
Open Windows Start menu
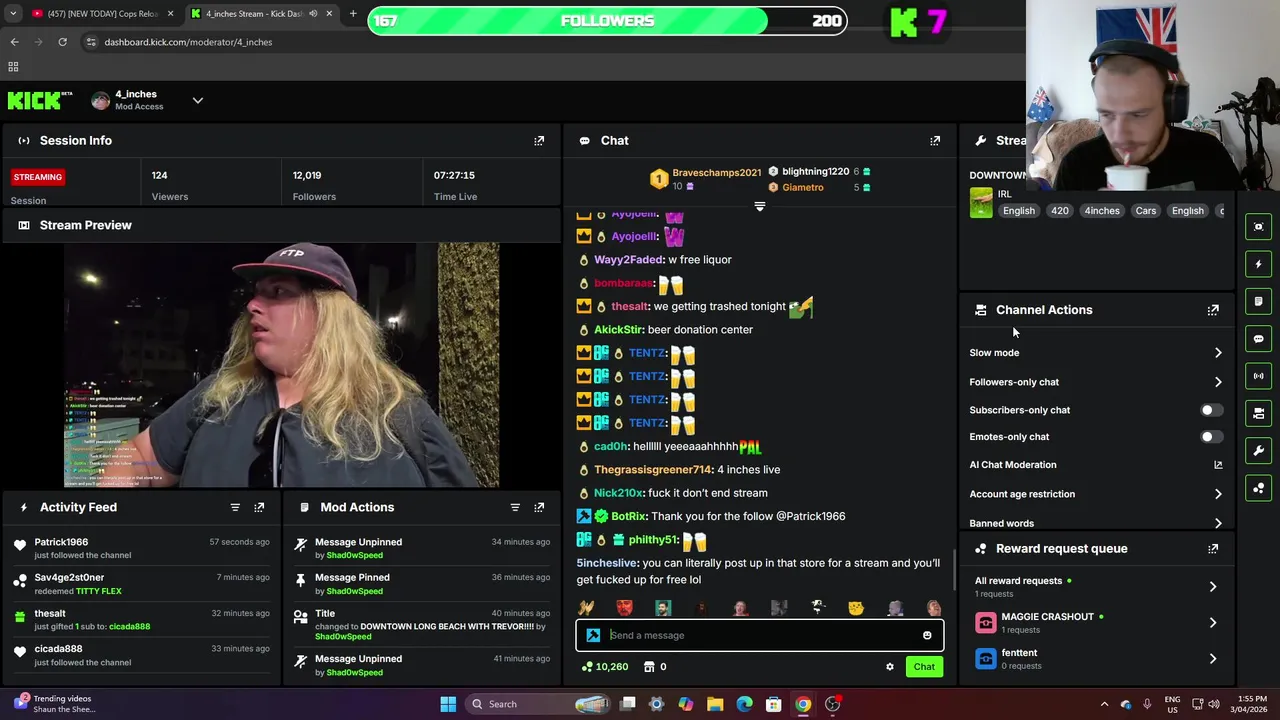[448, 704]
